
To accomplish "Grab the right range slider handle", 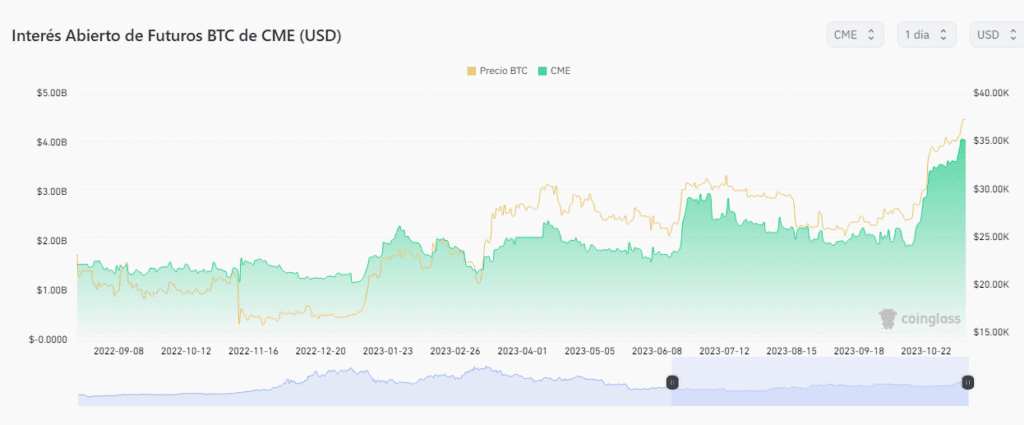I will click(x=968, y=383).
